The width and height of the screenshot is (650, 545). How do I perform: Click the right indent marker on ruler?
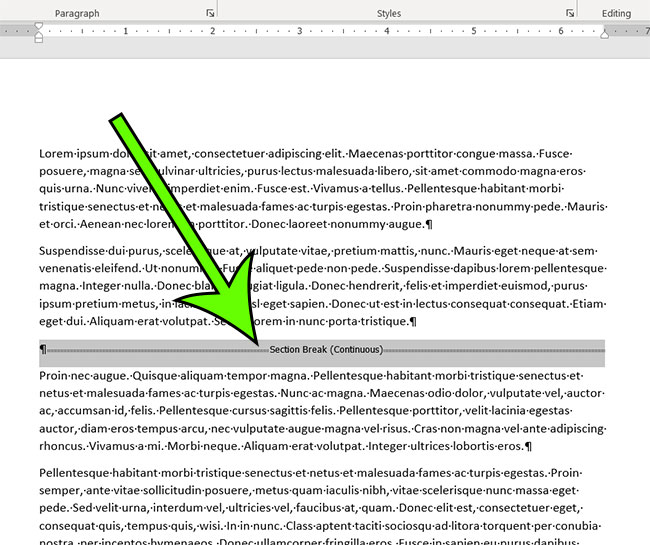pyautogui.click(x=604, y=34)
